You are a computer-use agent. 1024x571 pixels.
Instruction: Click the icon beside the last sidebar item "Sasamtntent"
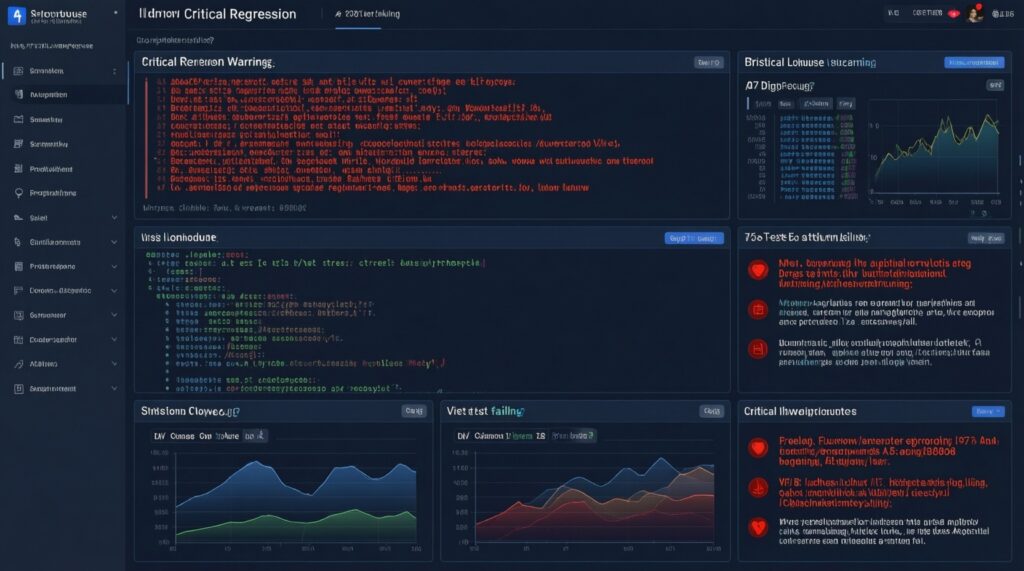pos(18,389)
